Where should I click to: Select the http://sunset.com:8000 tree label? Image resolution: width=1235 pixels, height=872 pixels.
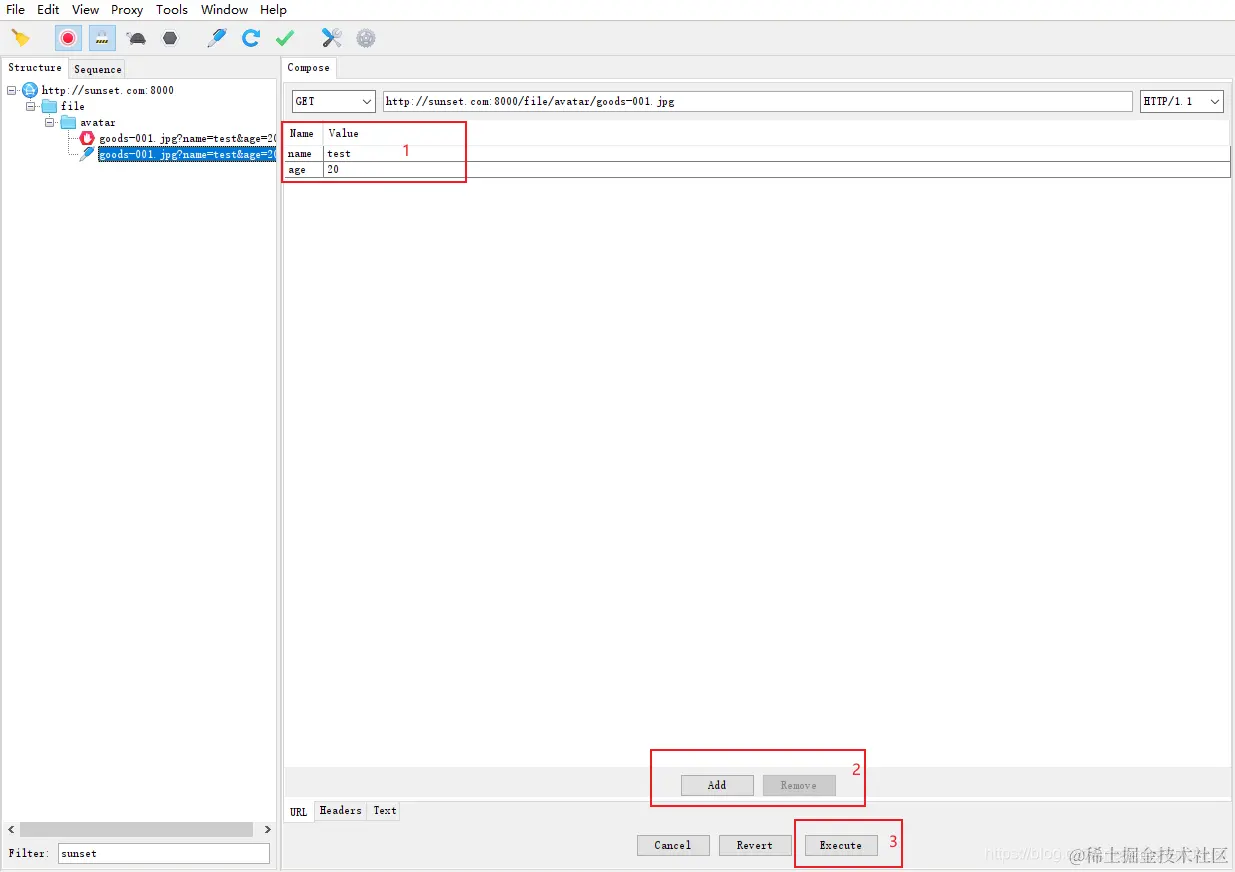tap(108, 90)
